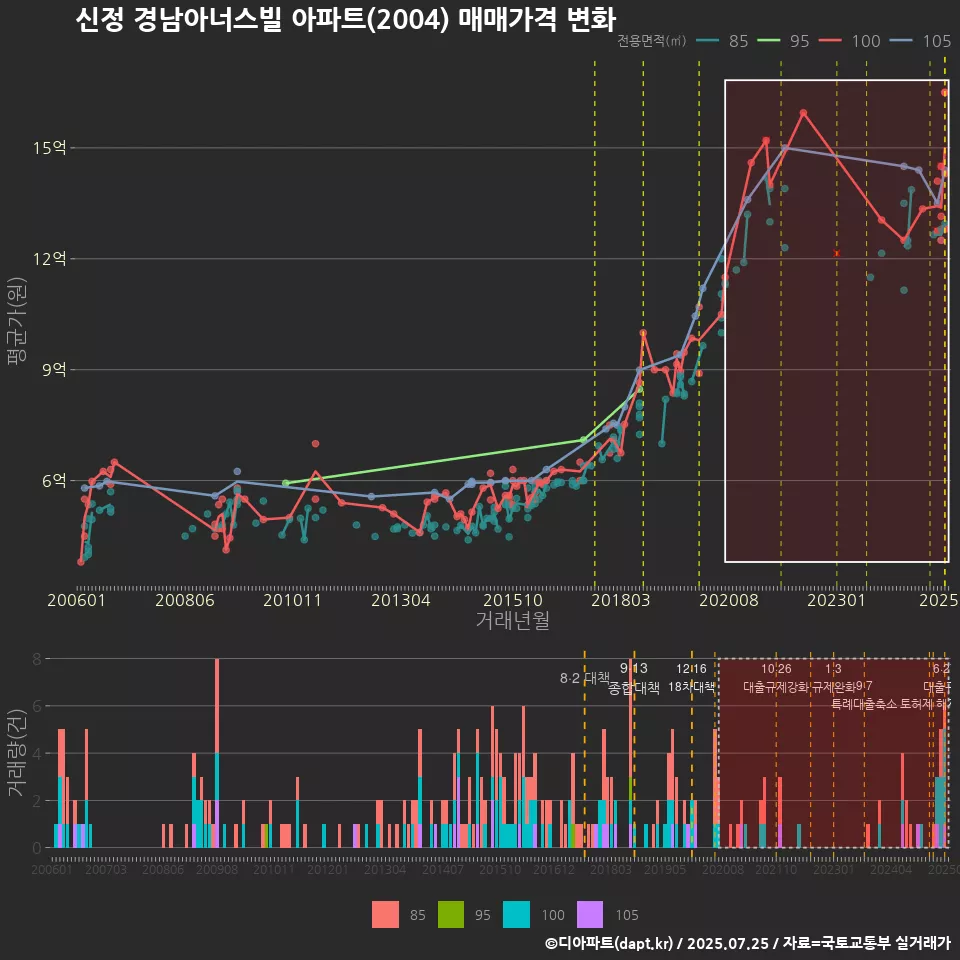The image size is (960, 960).
Task: Click the '201011' price chart x-axis label
Action: point(293,600)
